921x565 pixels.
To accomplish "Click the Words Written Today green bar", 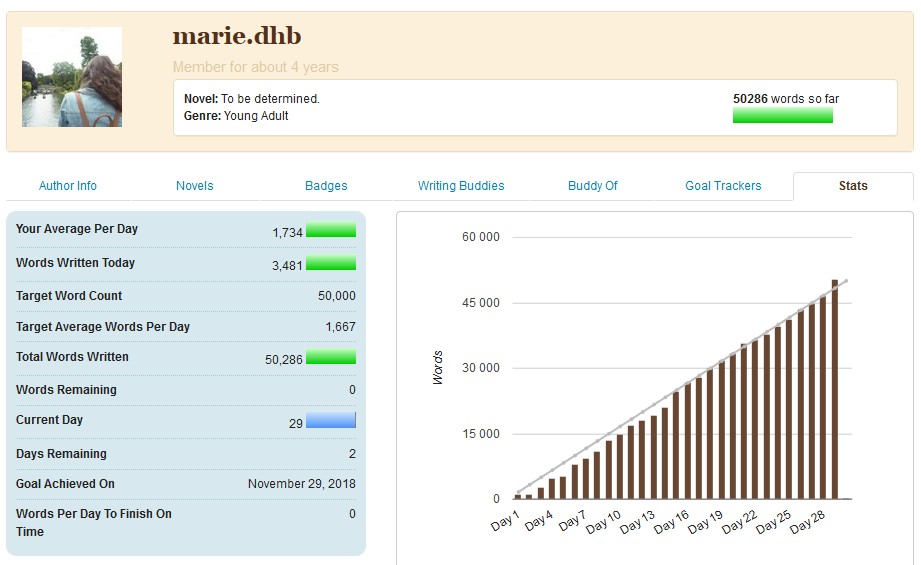I will tap(331, 263).
